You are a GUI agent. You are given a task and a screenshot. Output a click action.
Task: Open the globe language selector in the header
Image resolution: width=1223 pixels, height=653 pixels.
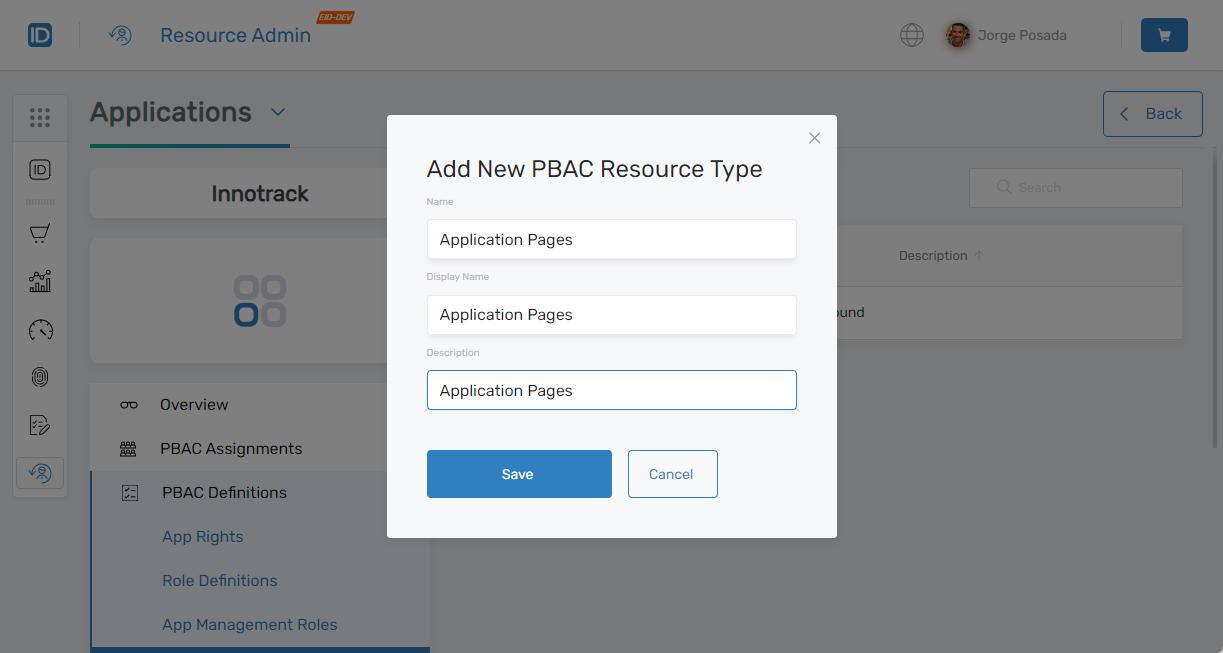(x=911, y=34)
